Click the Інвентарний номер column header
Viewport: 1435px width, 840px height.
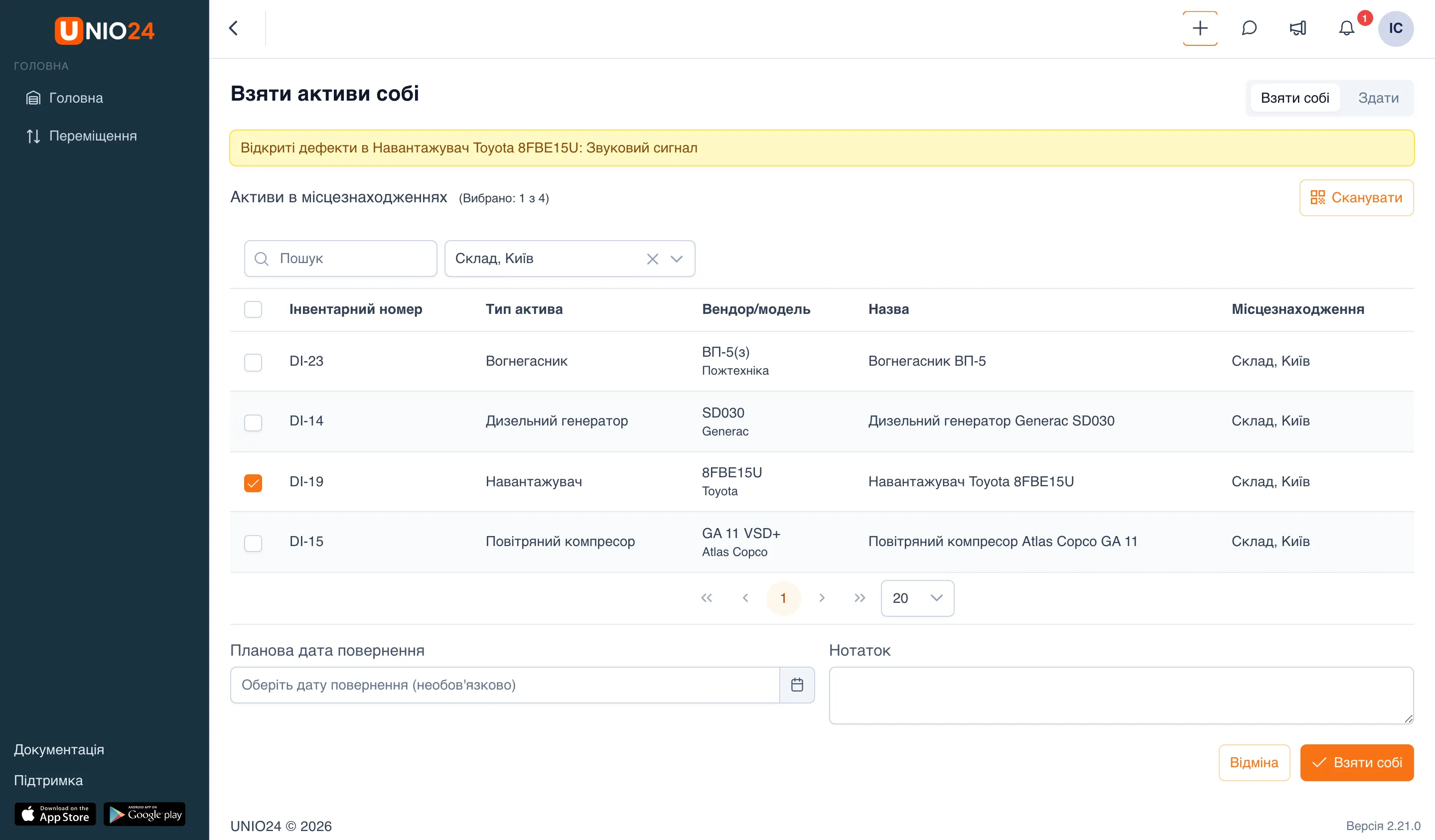coord(356,309)
